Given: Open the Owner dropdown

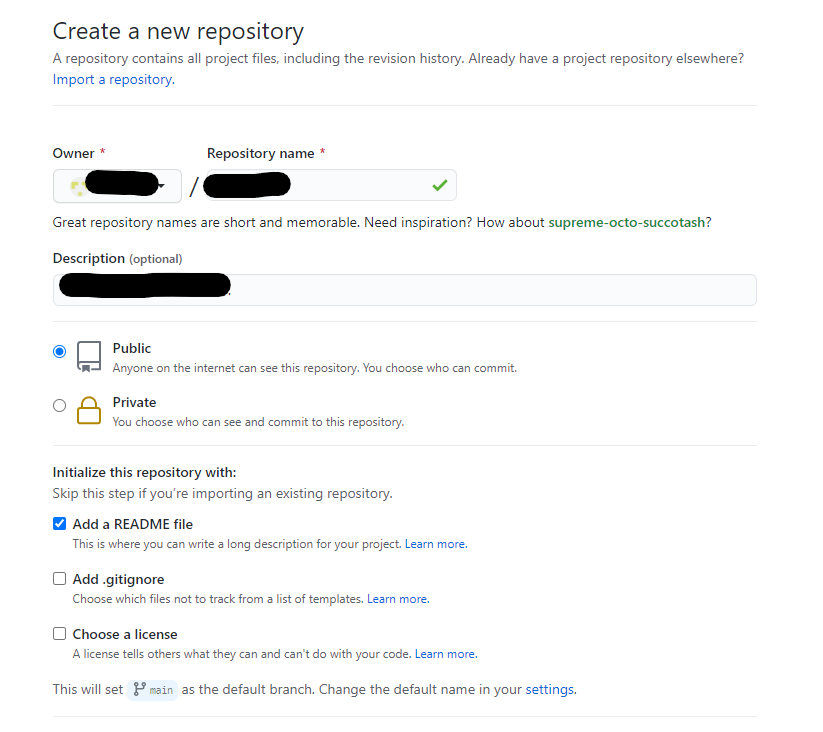Looking at the screenshot, I should click(x=117, y=186).
